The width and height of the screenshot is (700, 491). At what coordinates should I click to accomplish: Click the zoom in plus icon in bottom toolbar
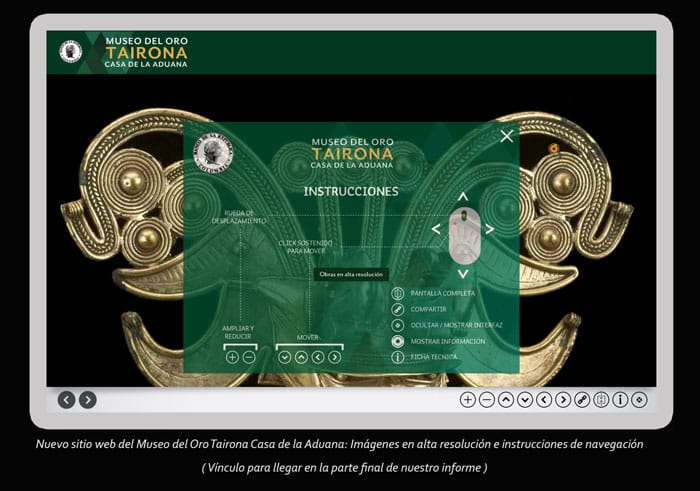pyautogui.click(x=467, y=399)
